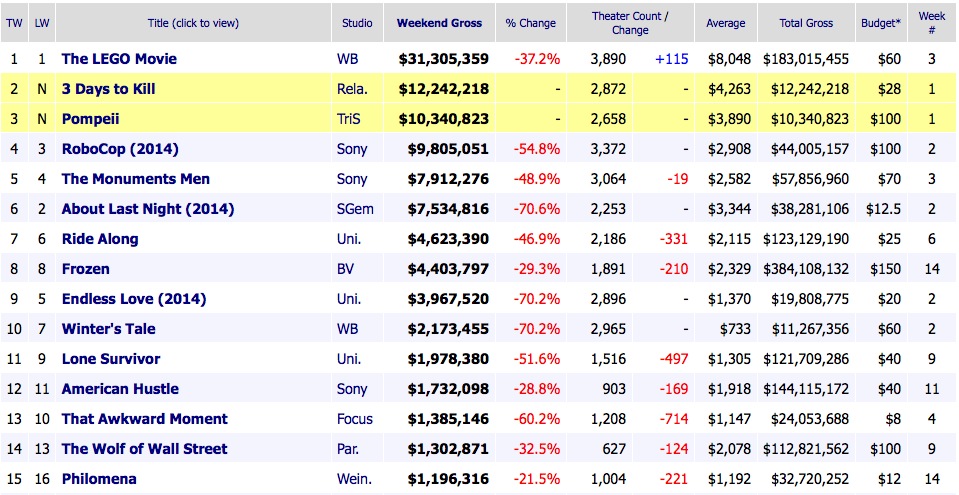
Task: Click the Budget* column header
Action: tap(881, 22)
